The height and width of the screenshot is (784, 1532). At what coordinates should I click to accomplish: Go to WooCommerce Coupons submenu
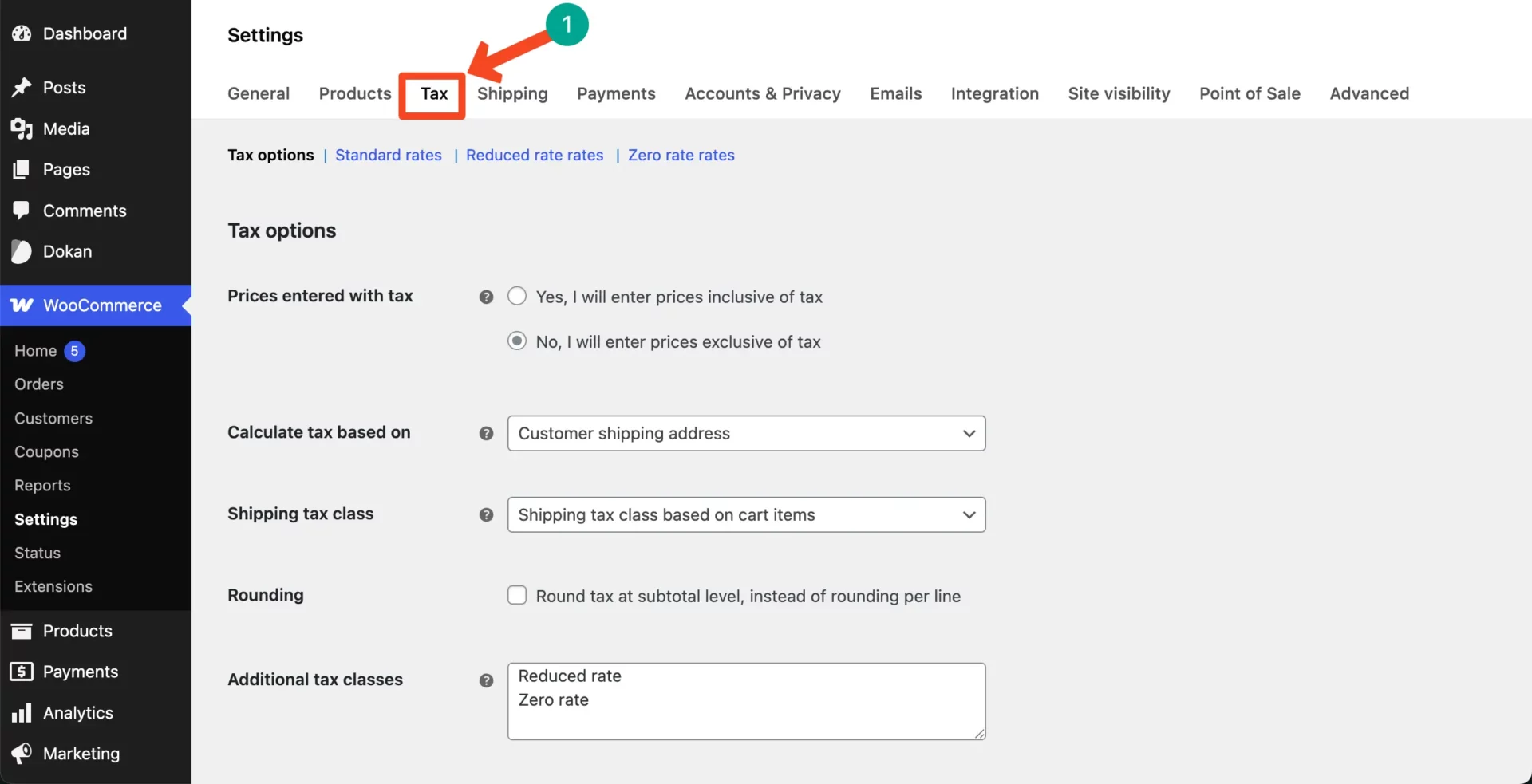[46, 451]
